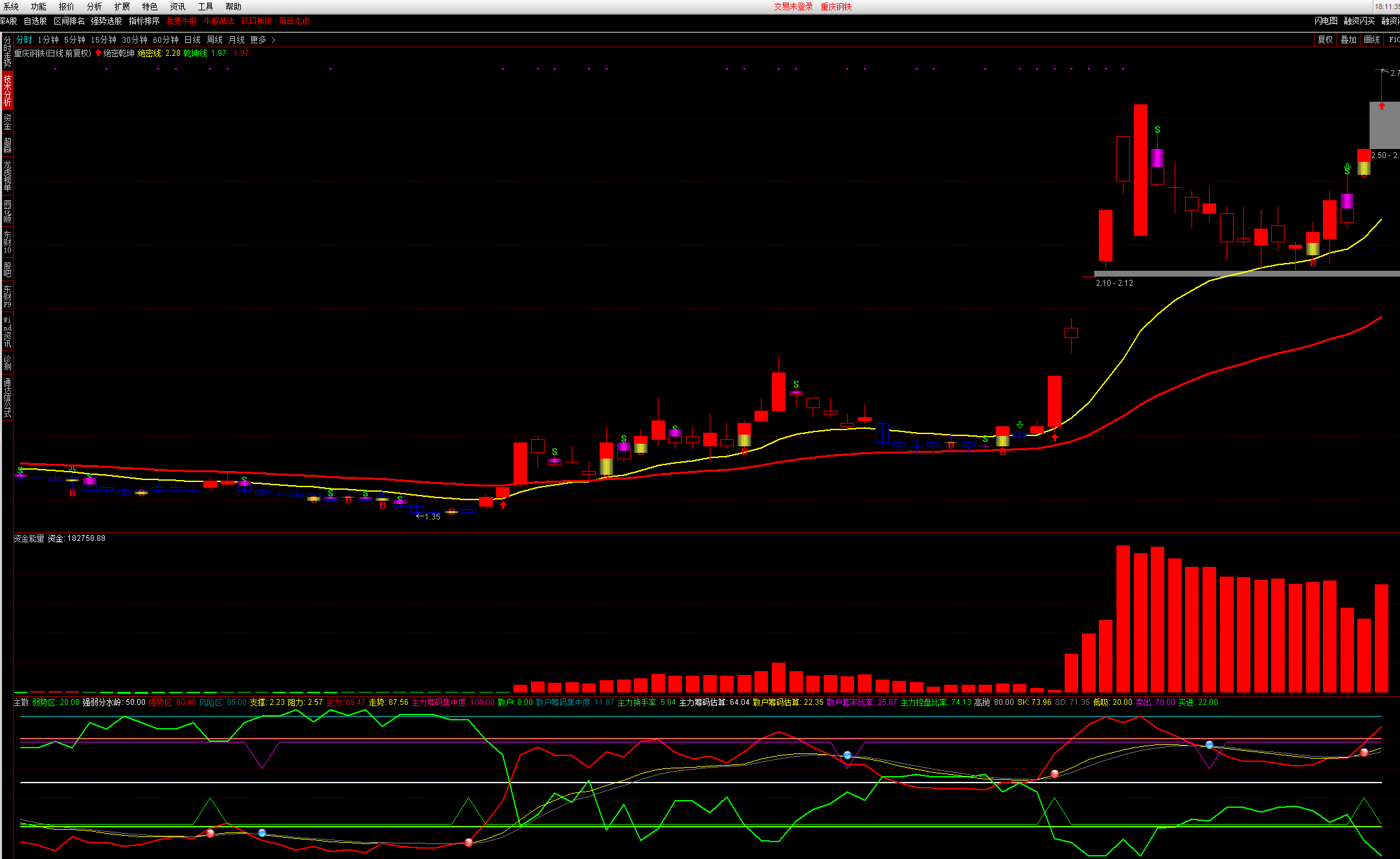Image resolution: width=1400 pixels, height=859 pixels.
Task: Open 强势选股 stock screener
Action: click(107, 21)
